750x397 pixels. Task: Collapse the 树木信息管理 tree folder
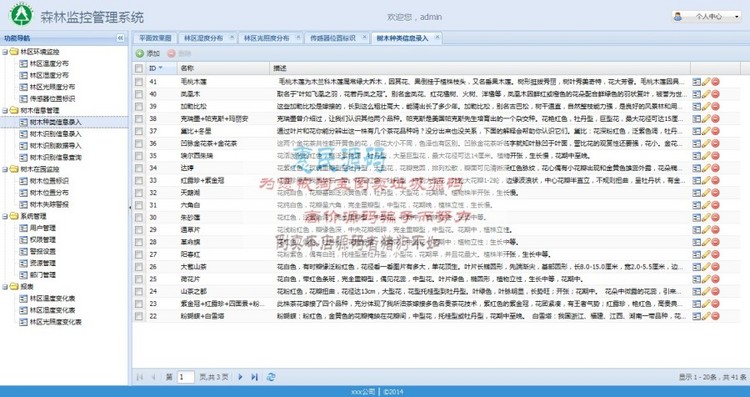tap(5, 110)
